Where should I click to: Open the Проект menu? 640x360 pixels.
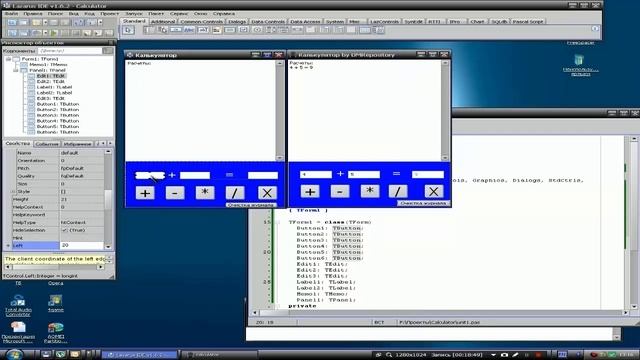109,13
